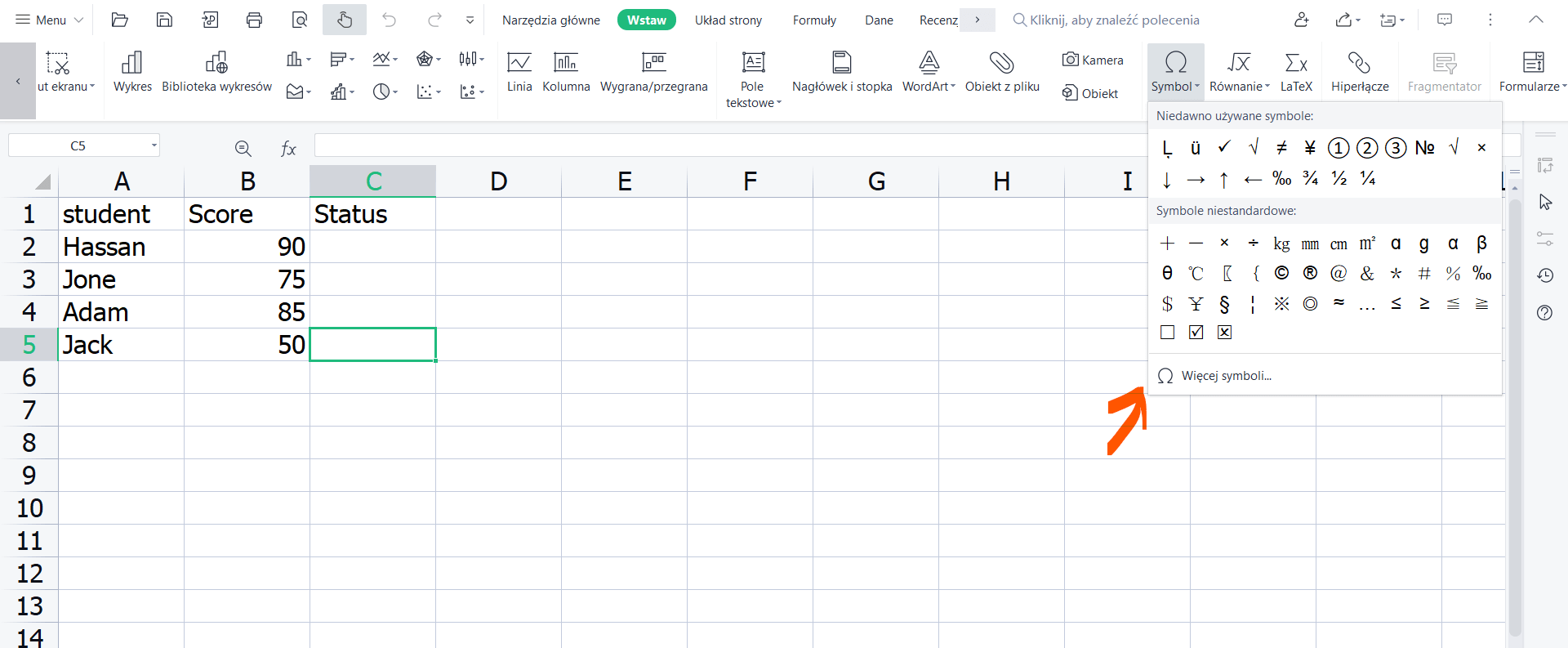The width and height of the screenshot is (1568, 648).
Task: Open the help icon in side panel
Action: click(1544, 313)
